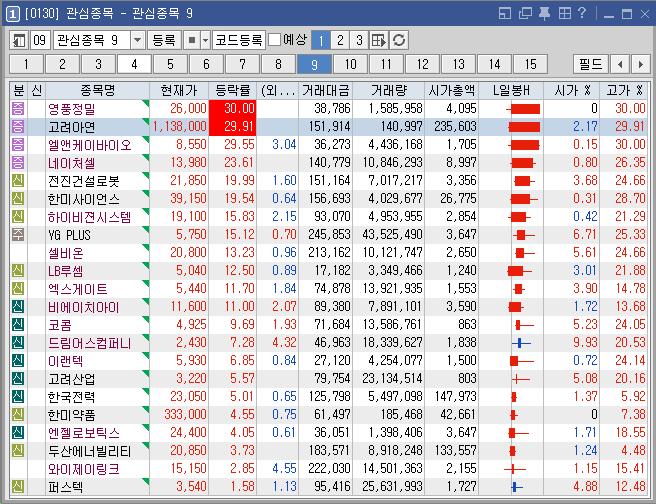Click the daily candle bar for 영풍정밀
Screen dimensions: 656x504
point(523,109)
